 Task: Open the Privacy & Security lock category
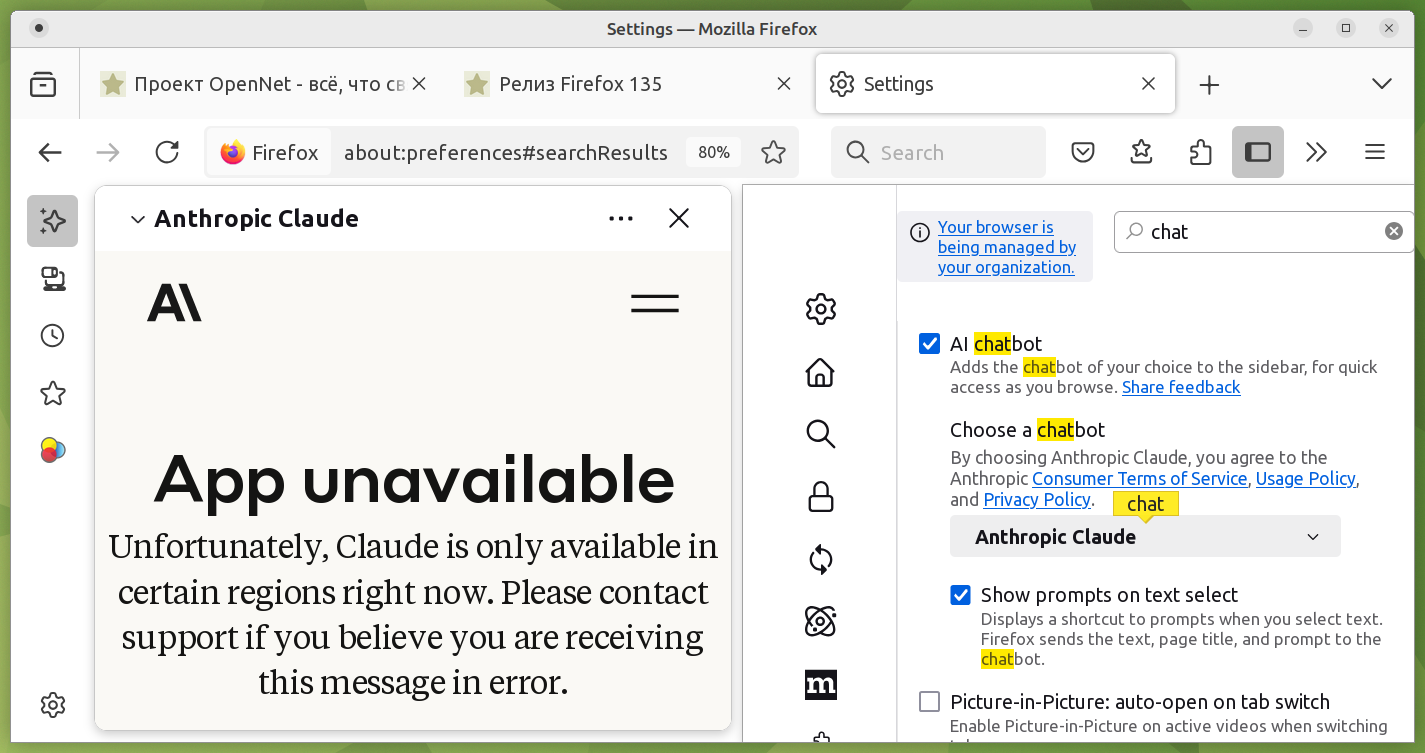(820, 496)
